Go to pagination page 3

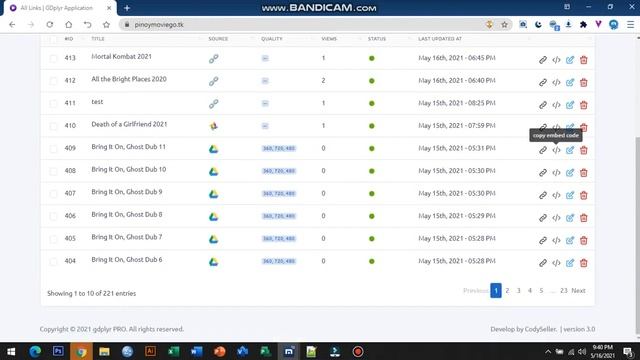518,291
